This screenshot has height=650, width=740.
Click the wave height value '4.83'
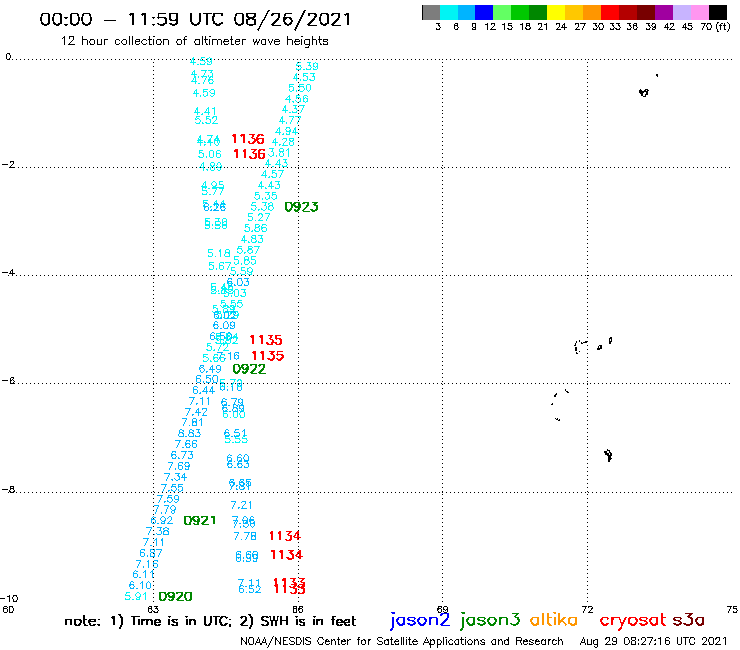point(252,239)
